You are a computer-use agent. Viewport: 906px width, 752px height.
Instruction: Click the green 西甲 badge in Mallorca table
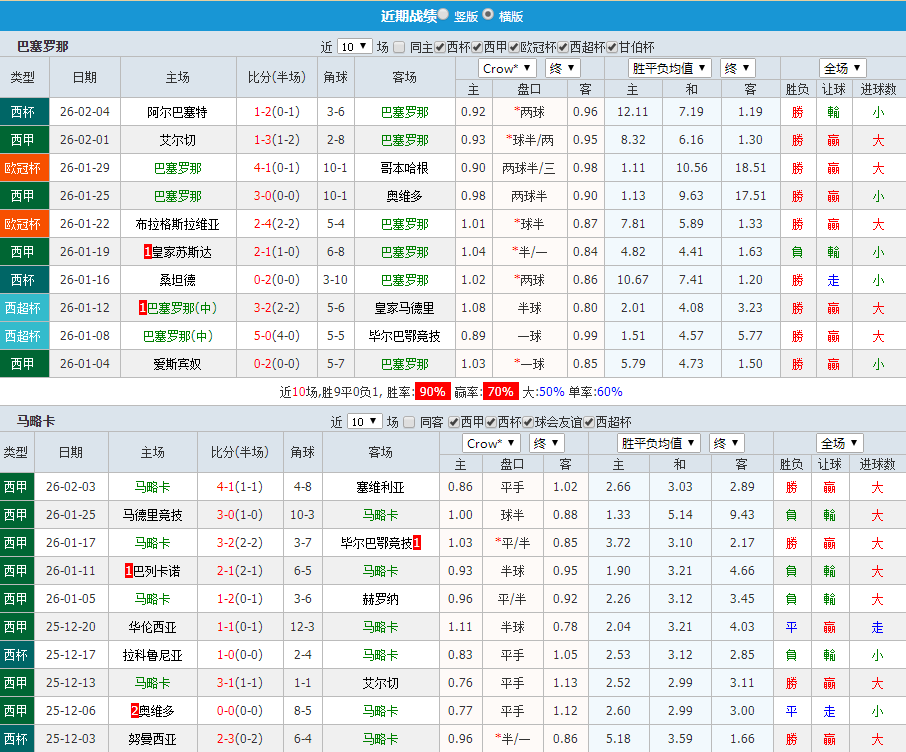(x=24, y=489)
